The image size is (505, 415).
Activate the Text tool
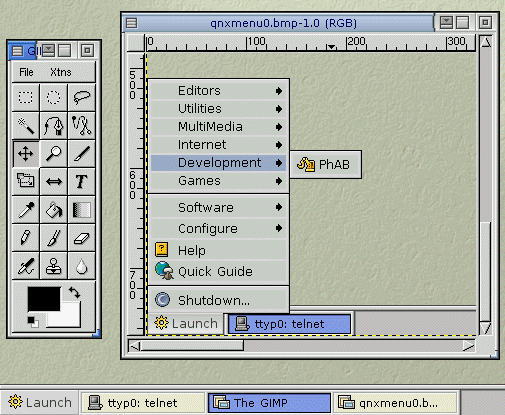point(82,181)
